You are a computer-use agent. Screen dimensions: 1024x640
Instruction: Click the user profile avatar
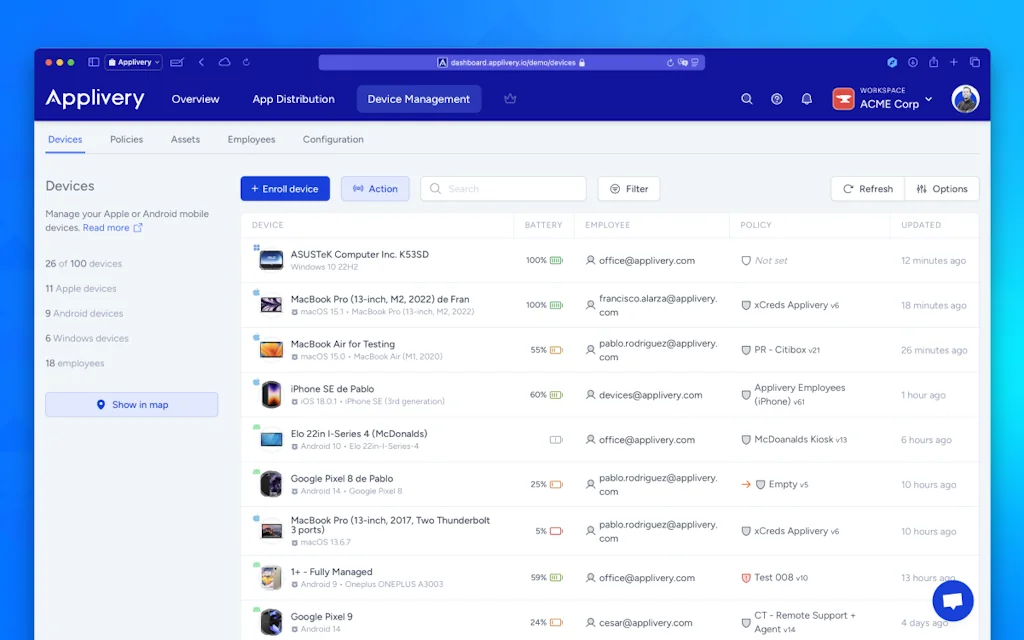965,99
